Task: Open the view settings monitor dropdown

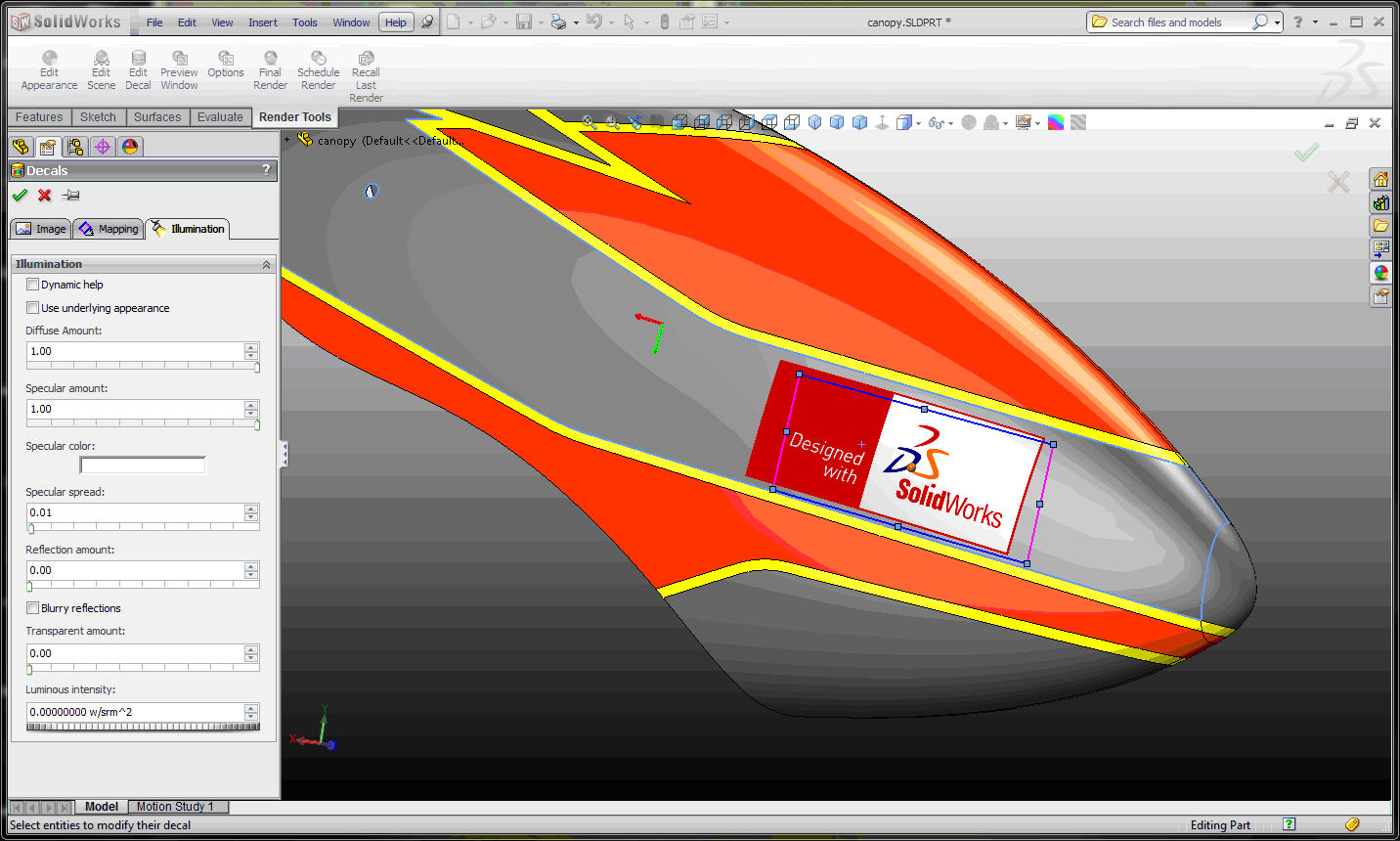Action: [x=1037, y=123]
